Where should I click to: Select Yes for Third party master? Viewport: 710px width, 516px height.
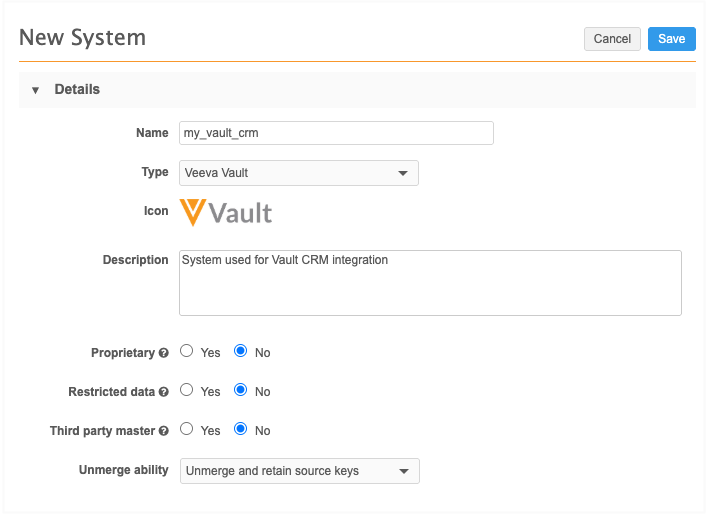pos(187,429)
